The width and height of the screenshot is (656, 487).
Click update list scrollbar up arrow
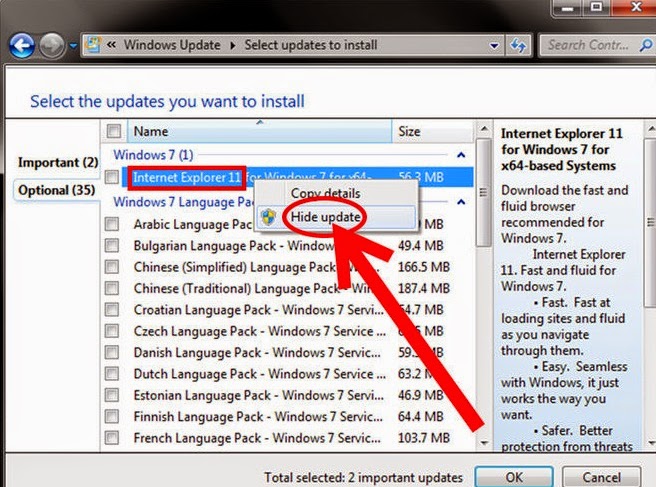484,129
